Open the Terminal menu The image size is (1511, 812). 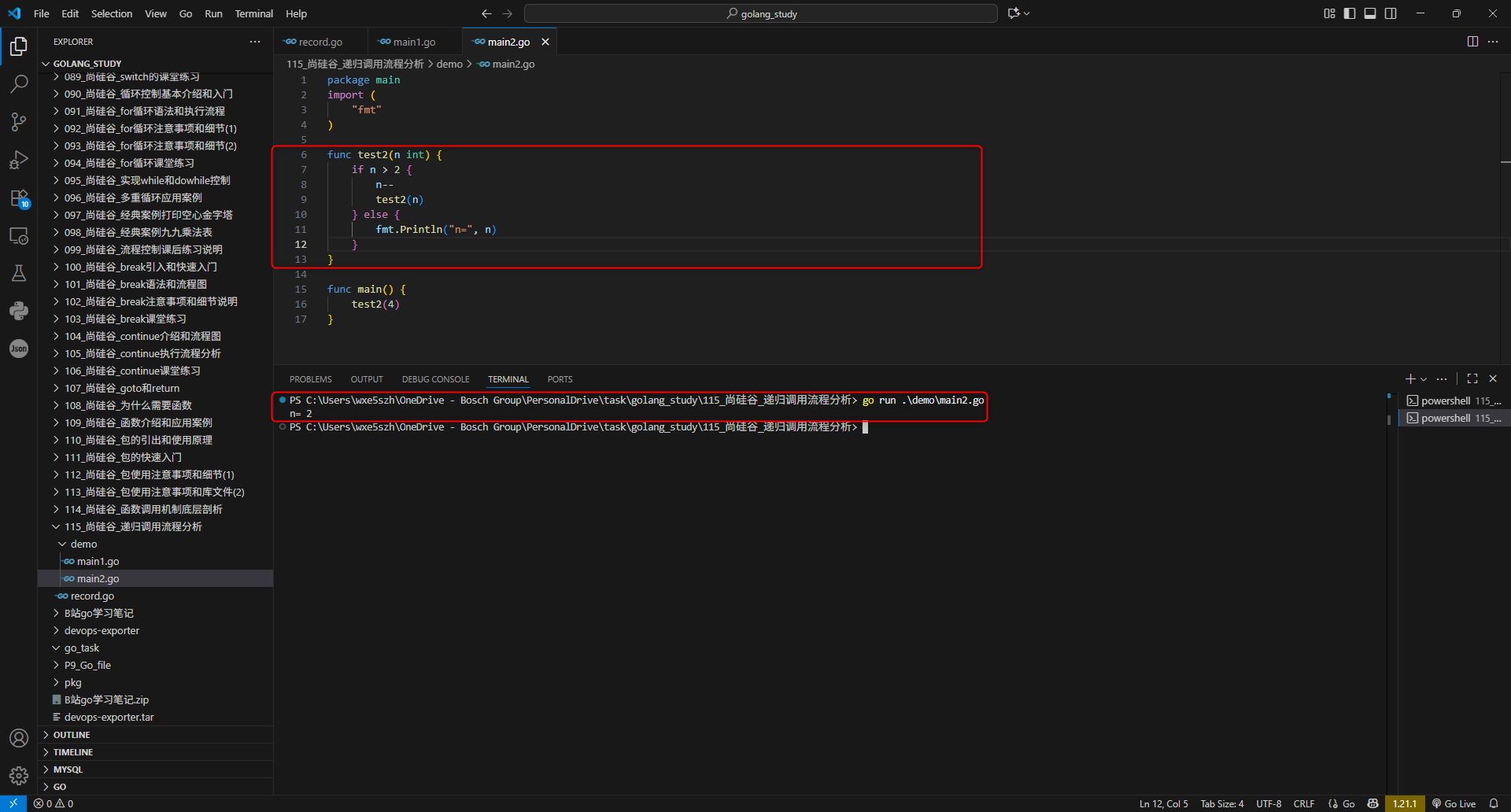click(x=253, y=13)
